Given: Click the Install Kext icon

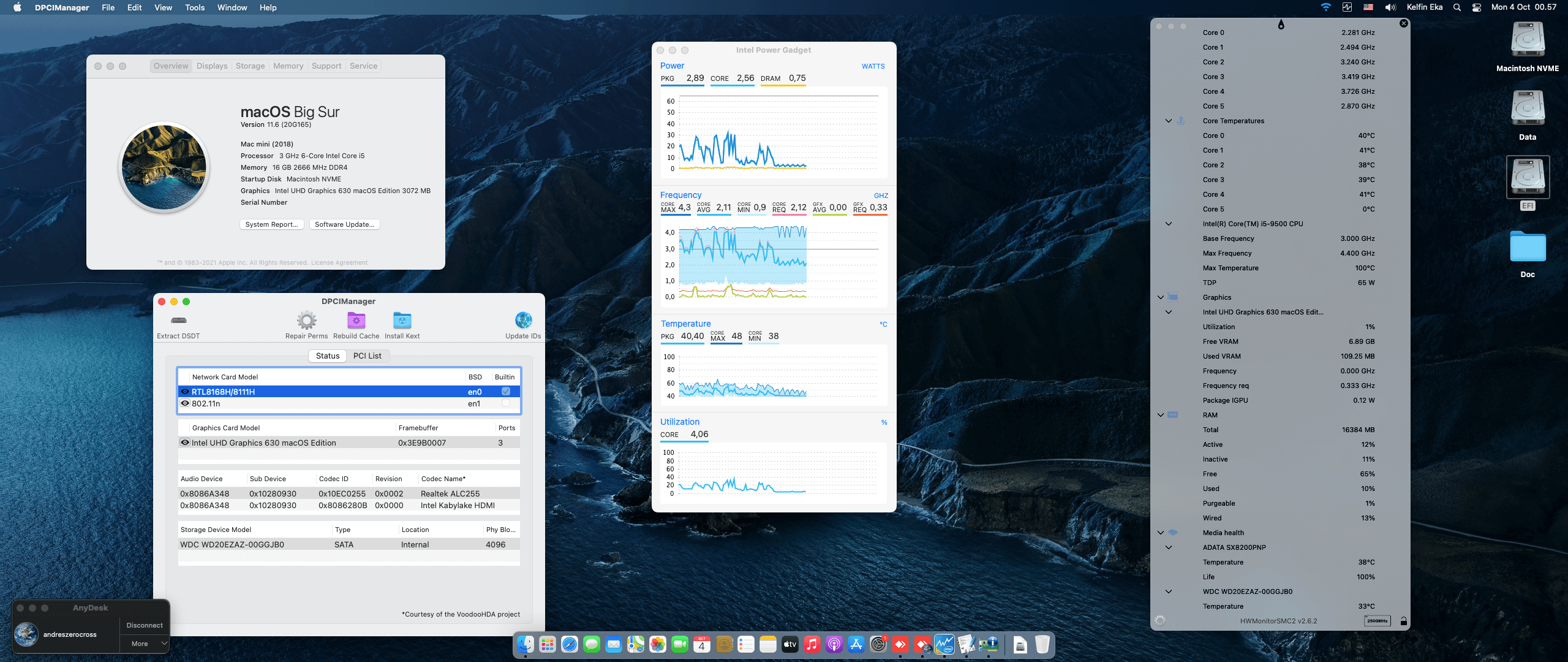Looking at the screenshot, I should 402,320.
